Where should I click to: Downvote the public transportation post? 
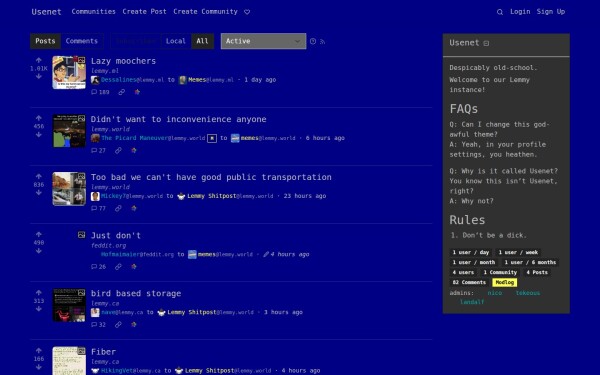click(39, 193)
